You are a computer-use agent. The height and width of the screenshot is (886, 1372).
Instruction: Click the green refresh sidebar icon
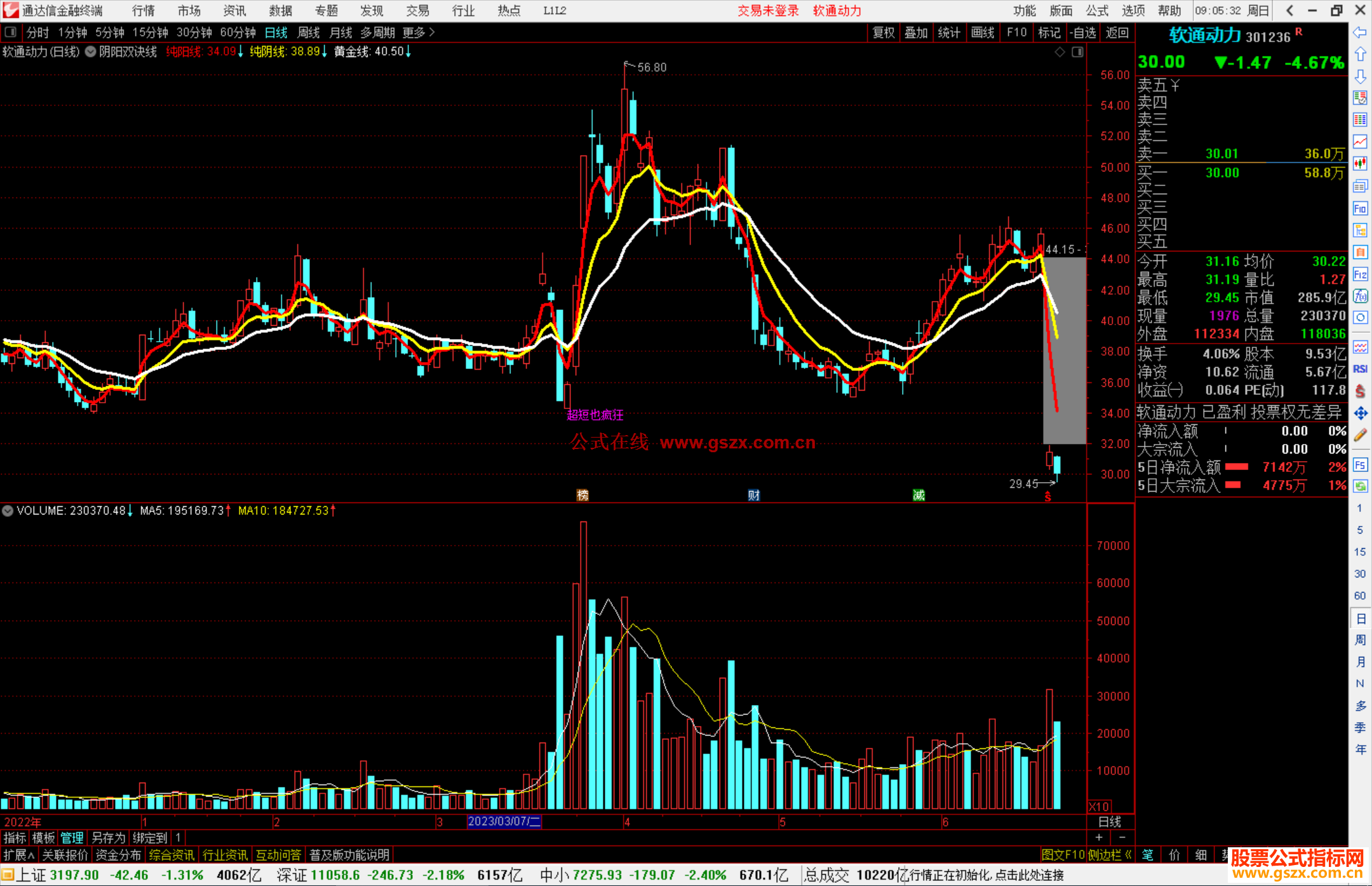coord(1360,486)
